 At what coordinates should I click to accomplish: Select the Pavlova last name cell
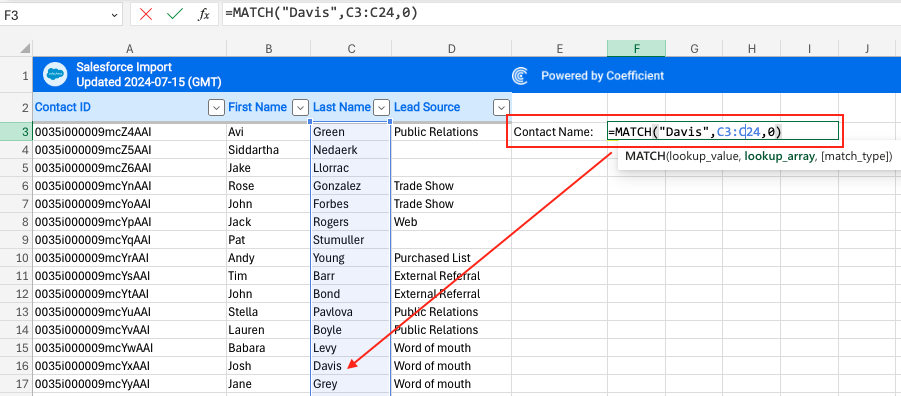[x=351, y=312]
